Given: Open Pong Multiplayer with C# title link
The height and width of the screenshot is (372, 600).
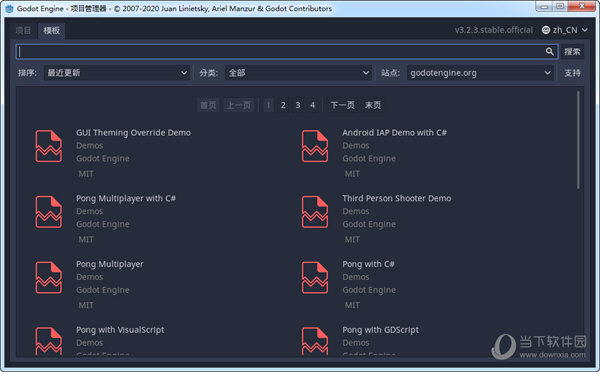Looking at the screenshot, I should [126, 199].
